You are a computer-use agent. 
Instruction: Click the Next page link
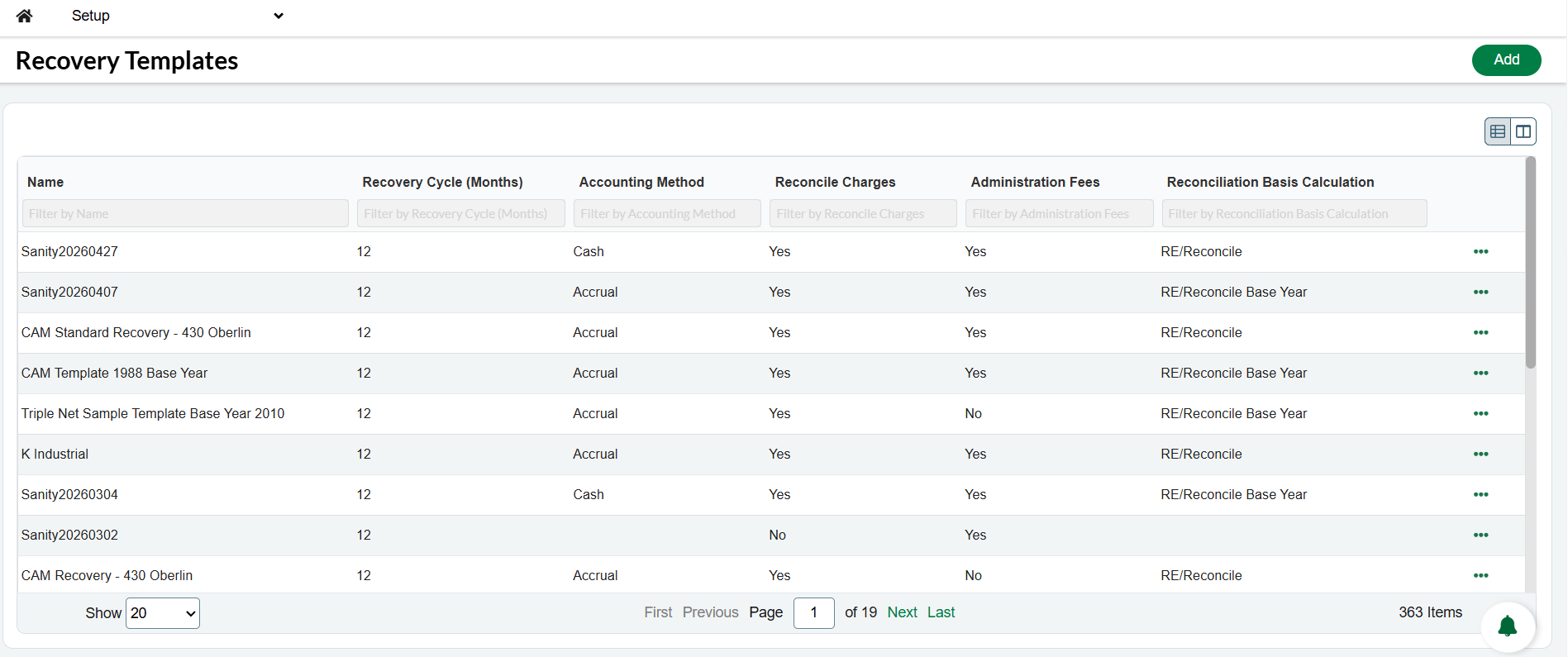(902, 612)
